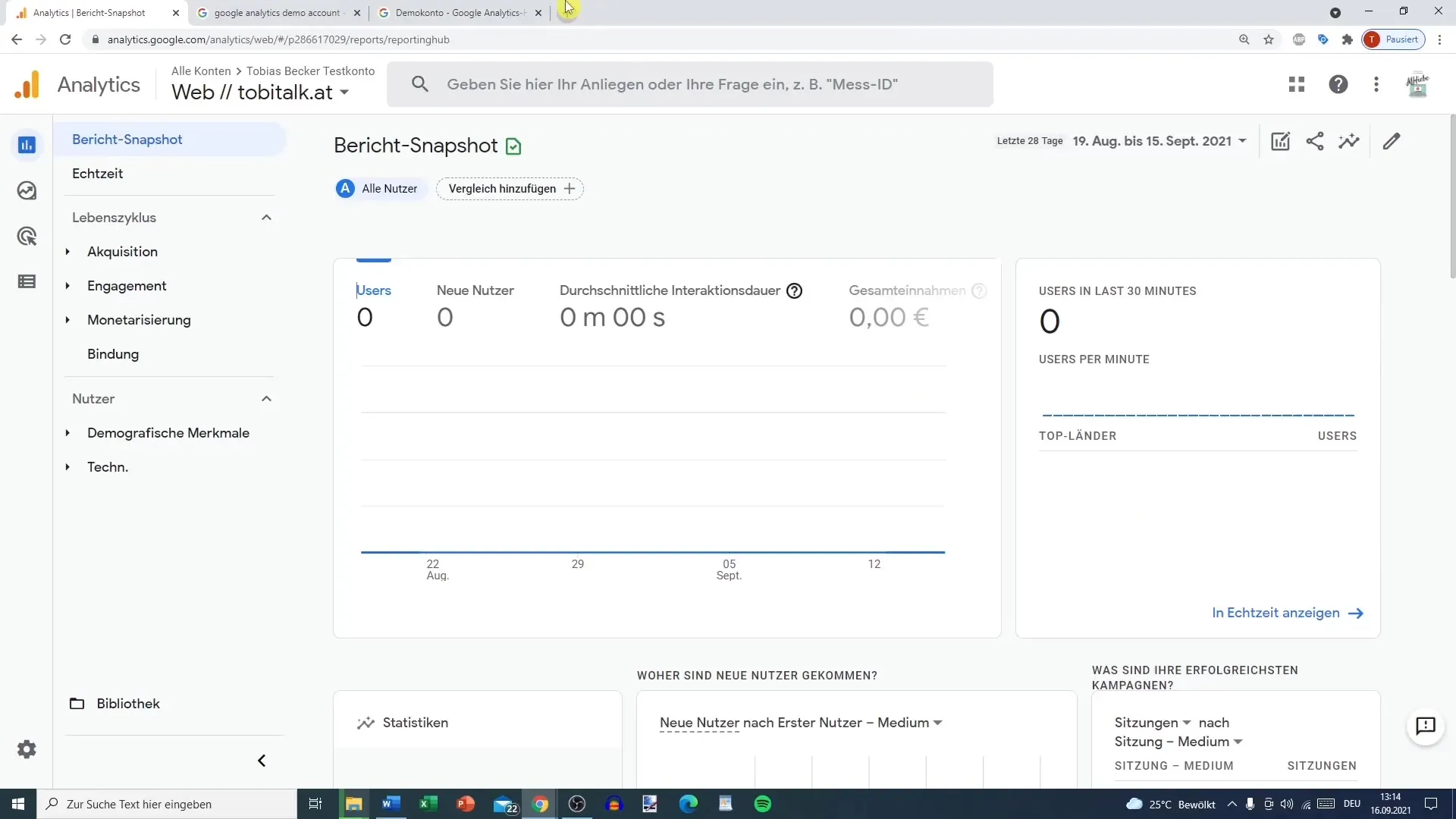Click the search/question input field icon

tap(420, 84)
